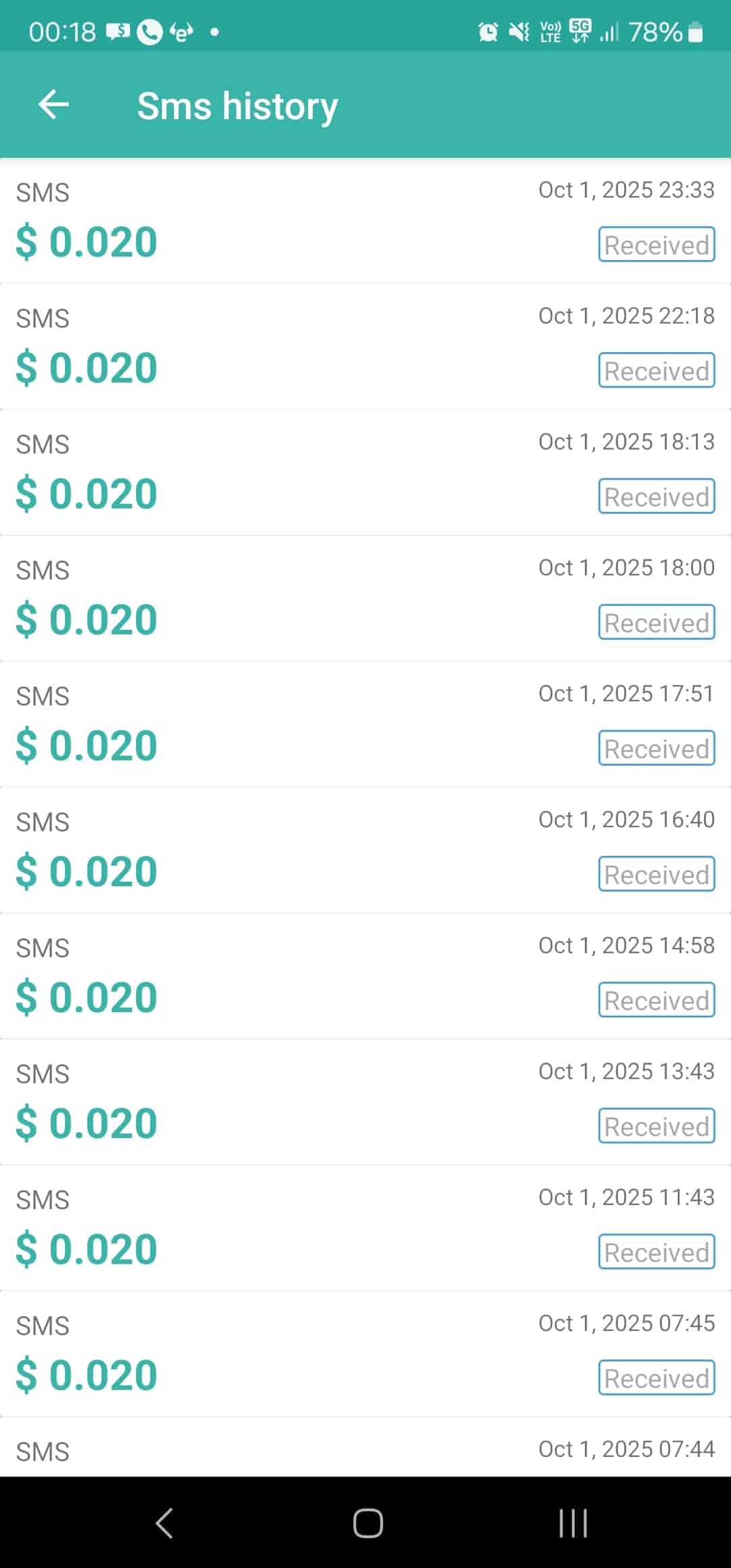Select the $ 0.020 amount for 13:43 SMS

87,1123
